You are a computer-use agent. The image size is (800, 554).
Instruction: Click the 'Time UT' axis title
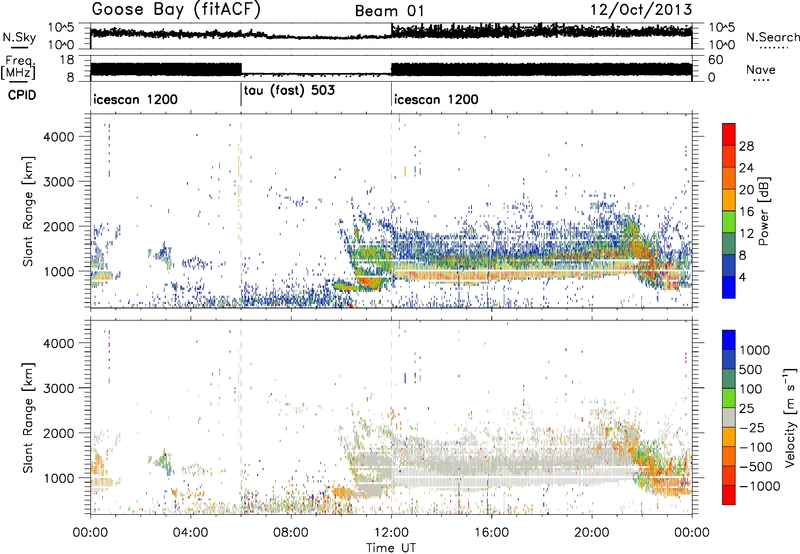pos(391,548)
